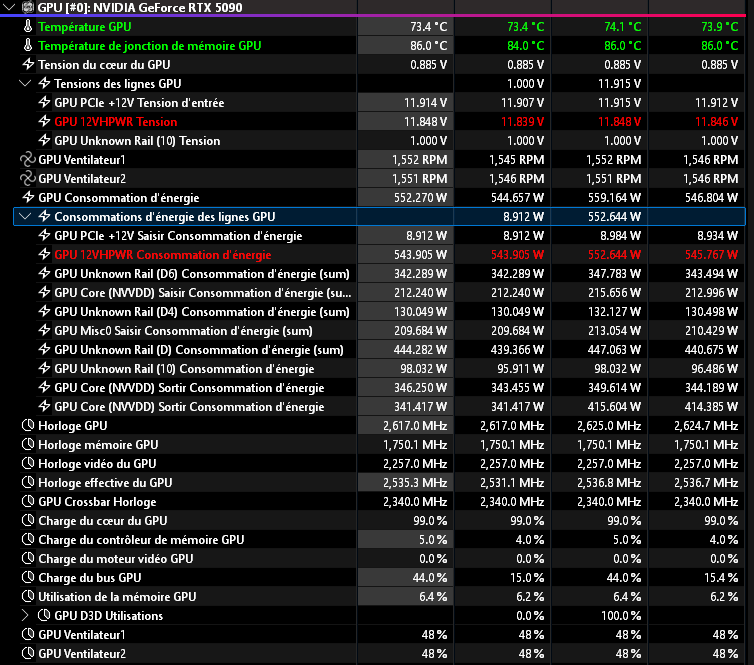754x665 pixels.
Task: Click the 1,552 RPM current Ventilateur1 value
Action: 419,160
